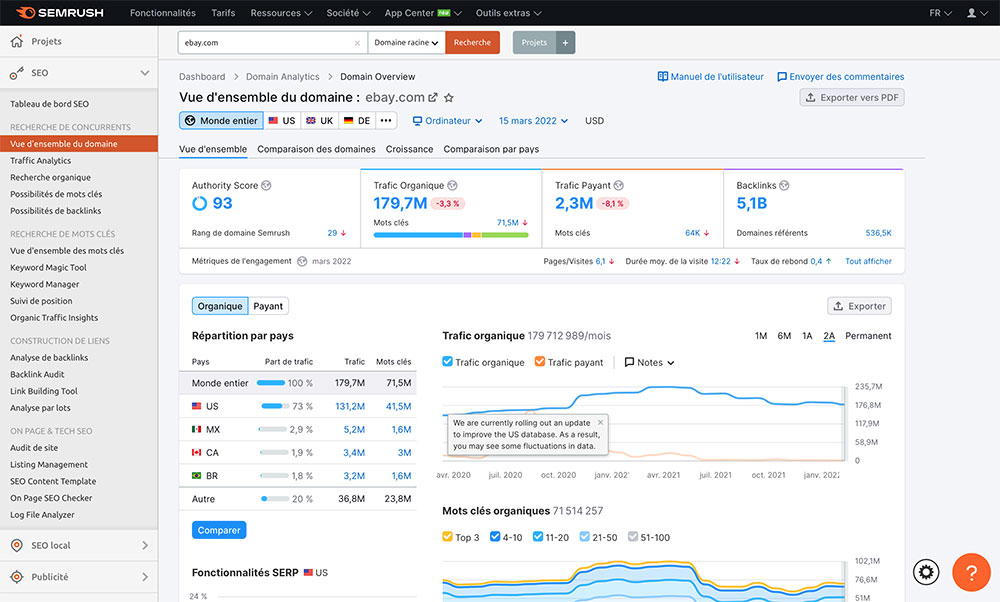
Task: Click the user manual book icon
Action: [x=663, y=77]
